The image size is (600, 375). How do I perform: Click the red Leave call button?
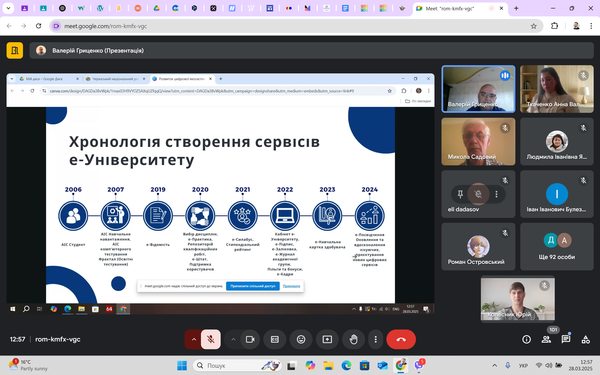401,339
